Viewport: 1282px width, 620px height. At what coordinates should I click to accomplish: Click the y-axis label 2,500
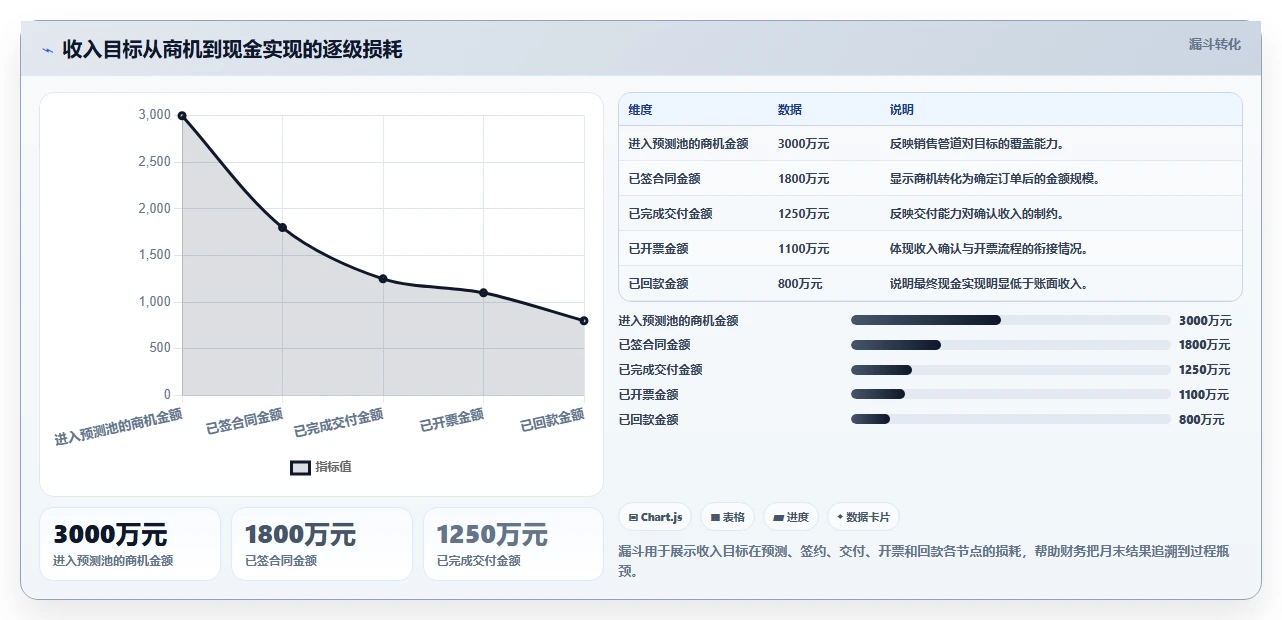click(x=154, y=162)
